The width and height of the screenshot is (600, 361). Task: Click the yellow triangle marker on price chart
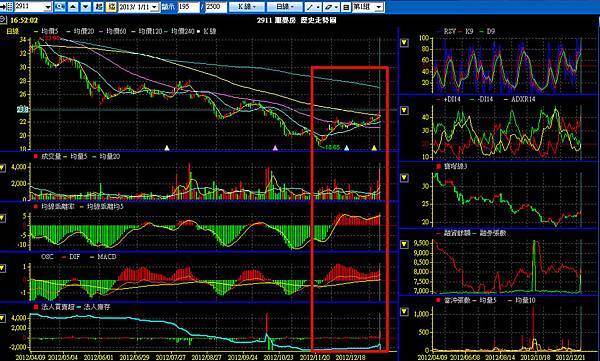(x=375, y=148)
